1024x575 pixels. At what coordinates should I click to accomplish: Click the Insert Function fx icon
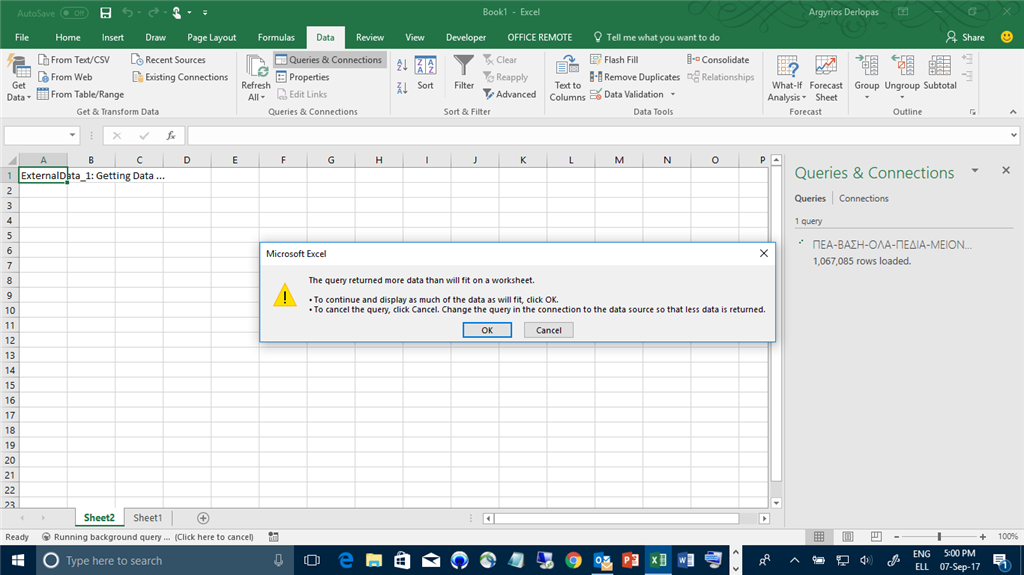click(x=170, y=135)
